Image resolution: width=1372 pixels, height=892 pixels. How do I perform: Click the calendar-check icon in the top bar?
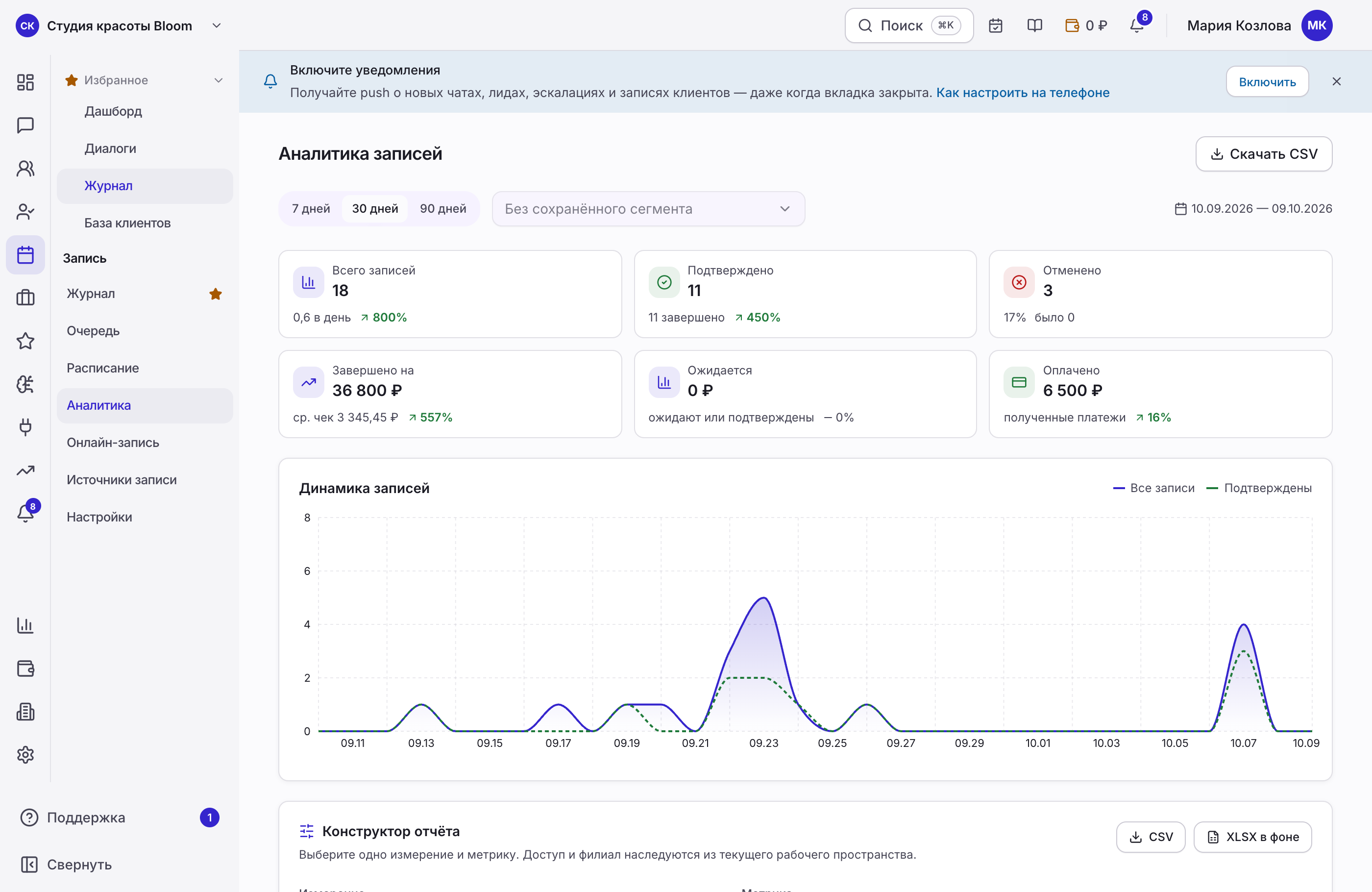coord(996,25)
